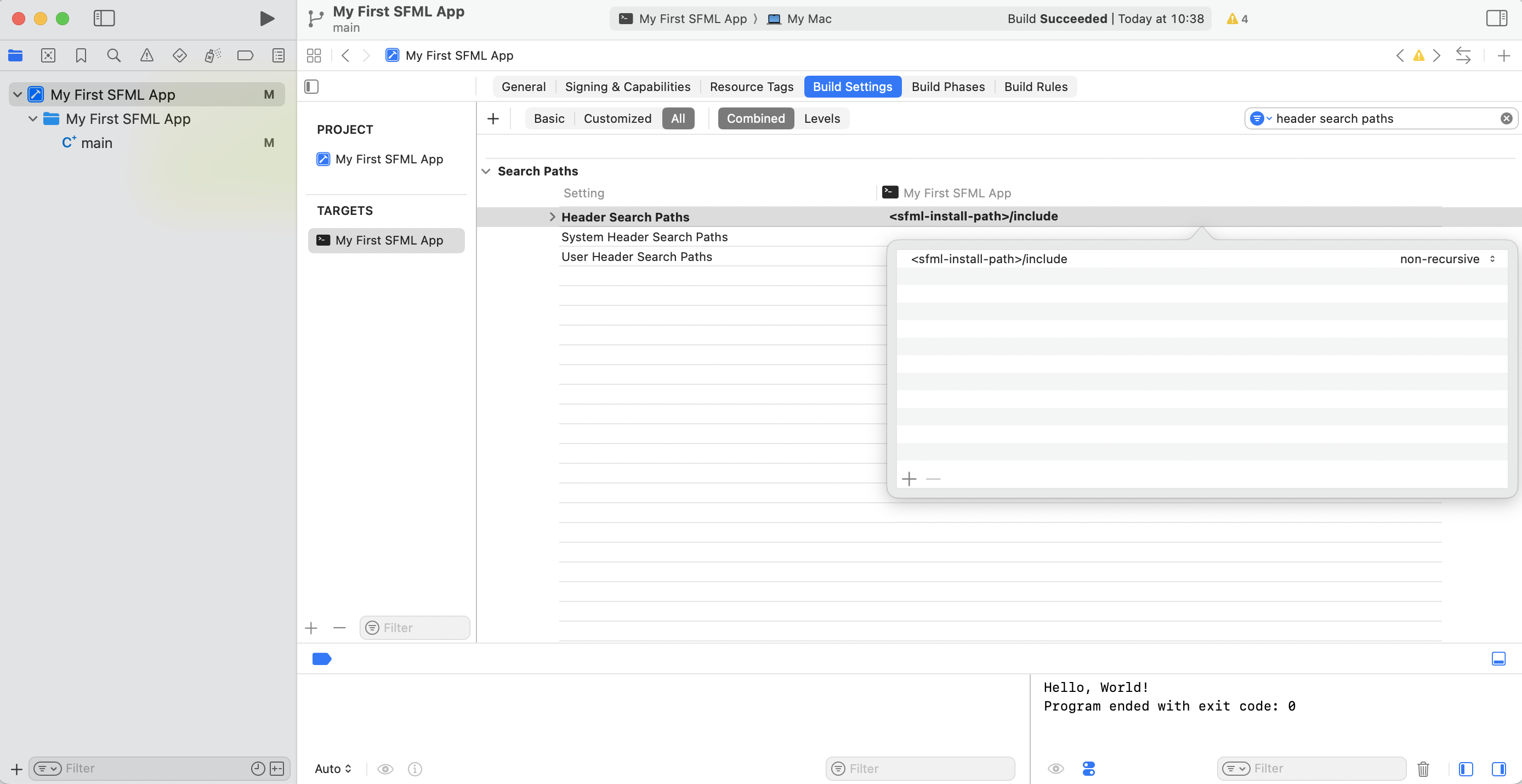Open the Report navigator icon

279,55
